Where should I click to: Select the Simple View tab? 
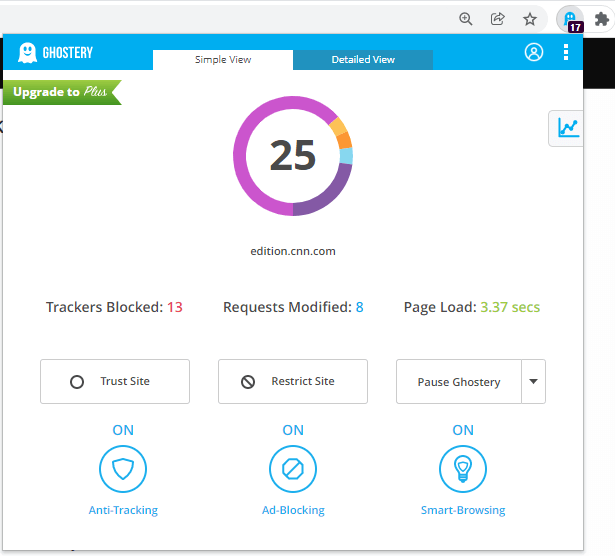223,60
